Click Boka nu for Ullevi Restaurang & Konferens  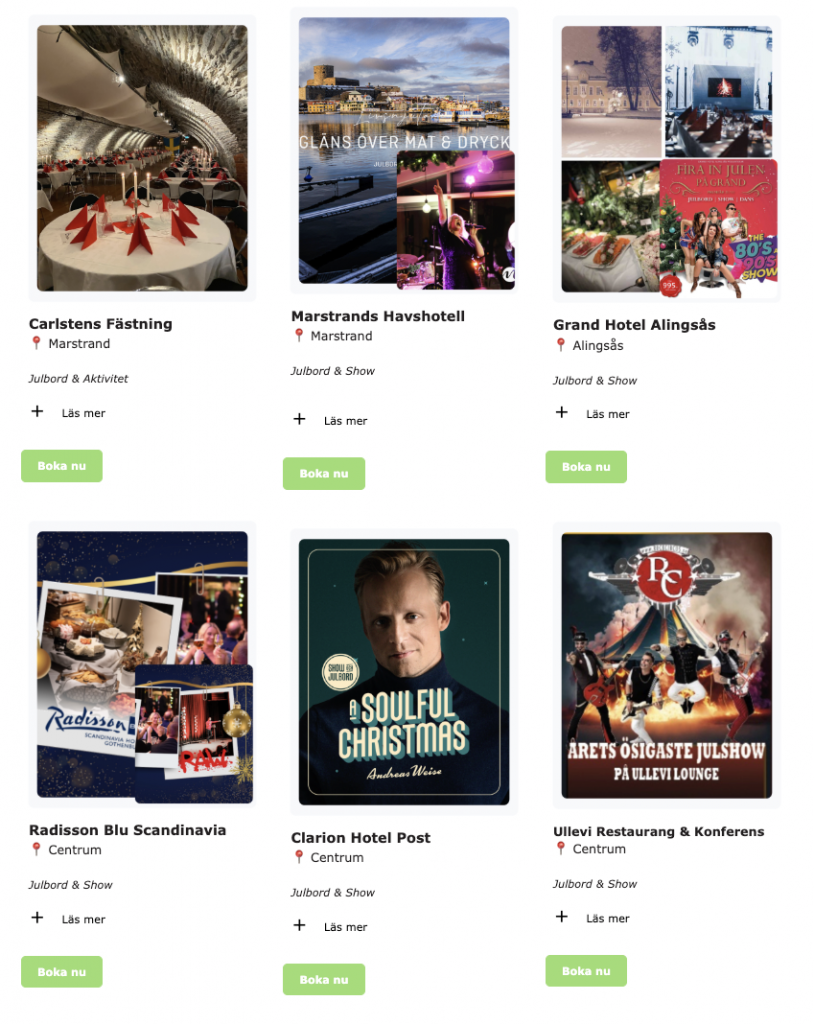pyautogui.click(x=586, y=970)
